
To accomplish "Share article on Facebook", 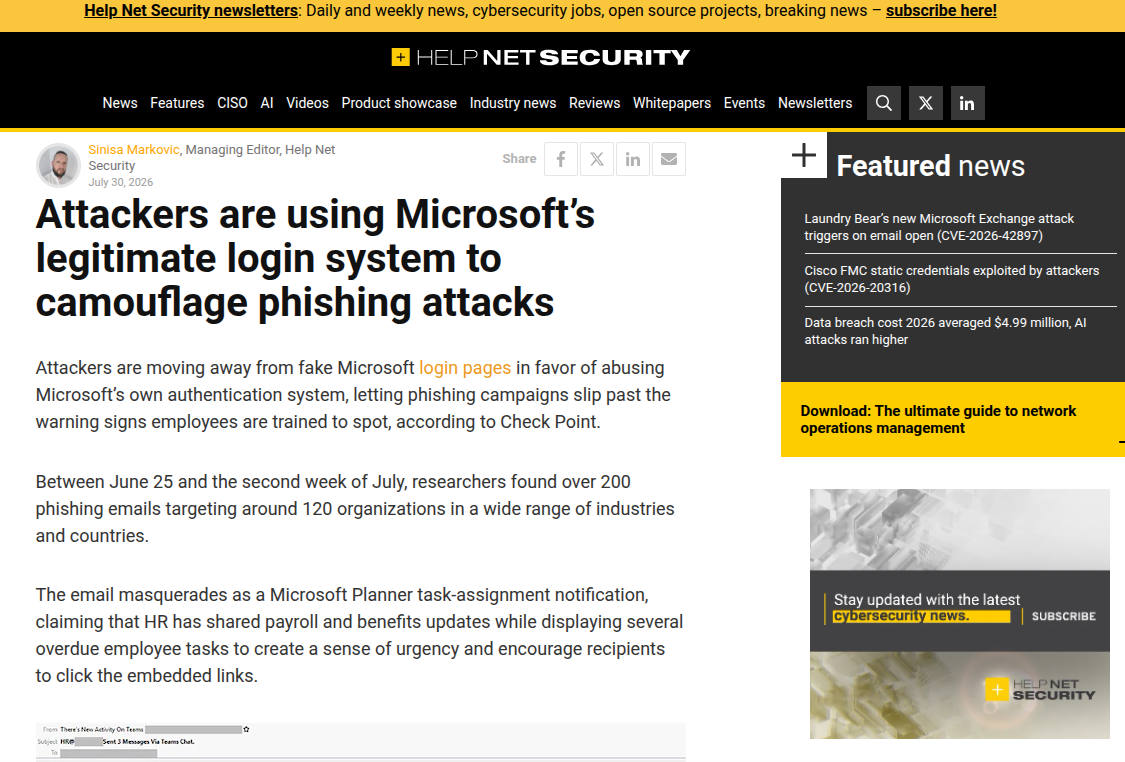I will (561, 159).
